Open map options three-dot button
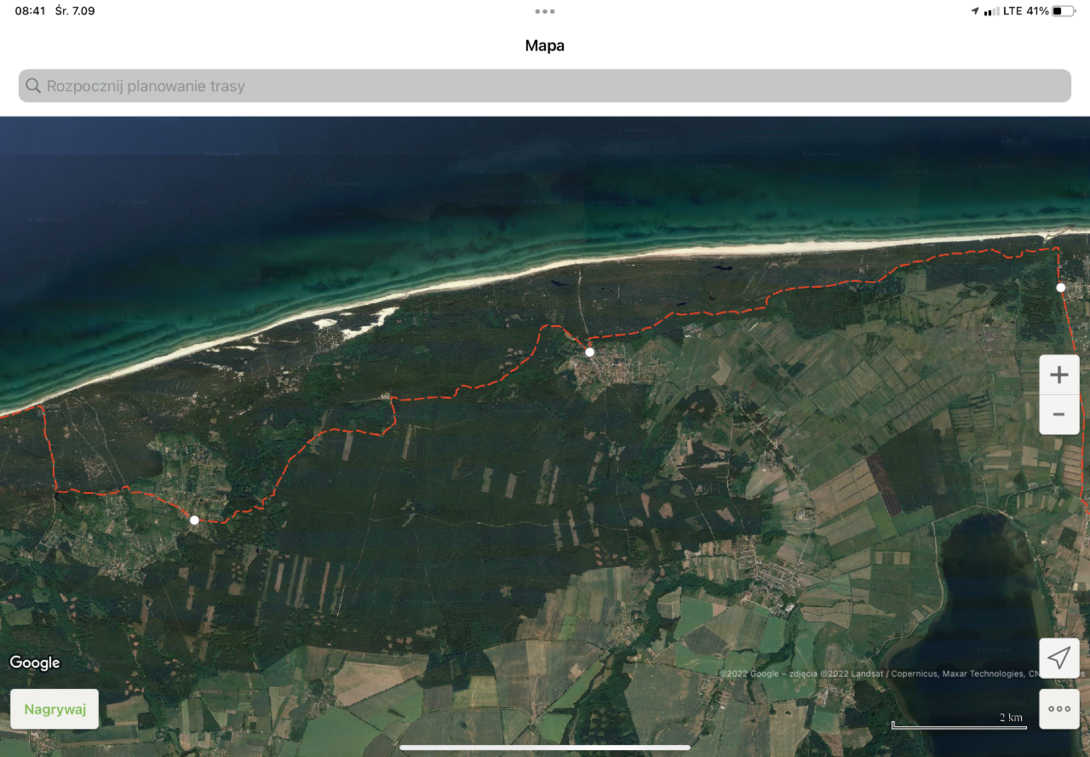 click(1059, 709)
